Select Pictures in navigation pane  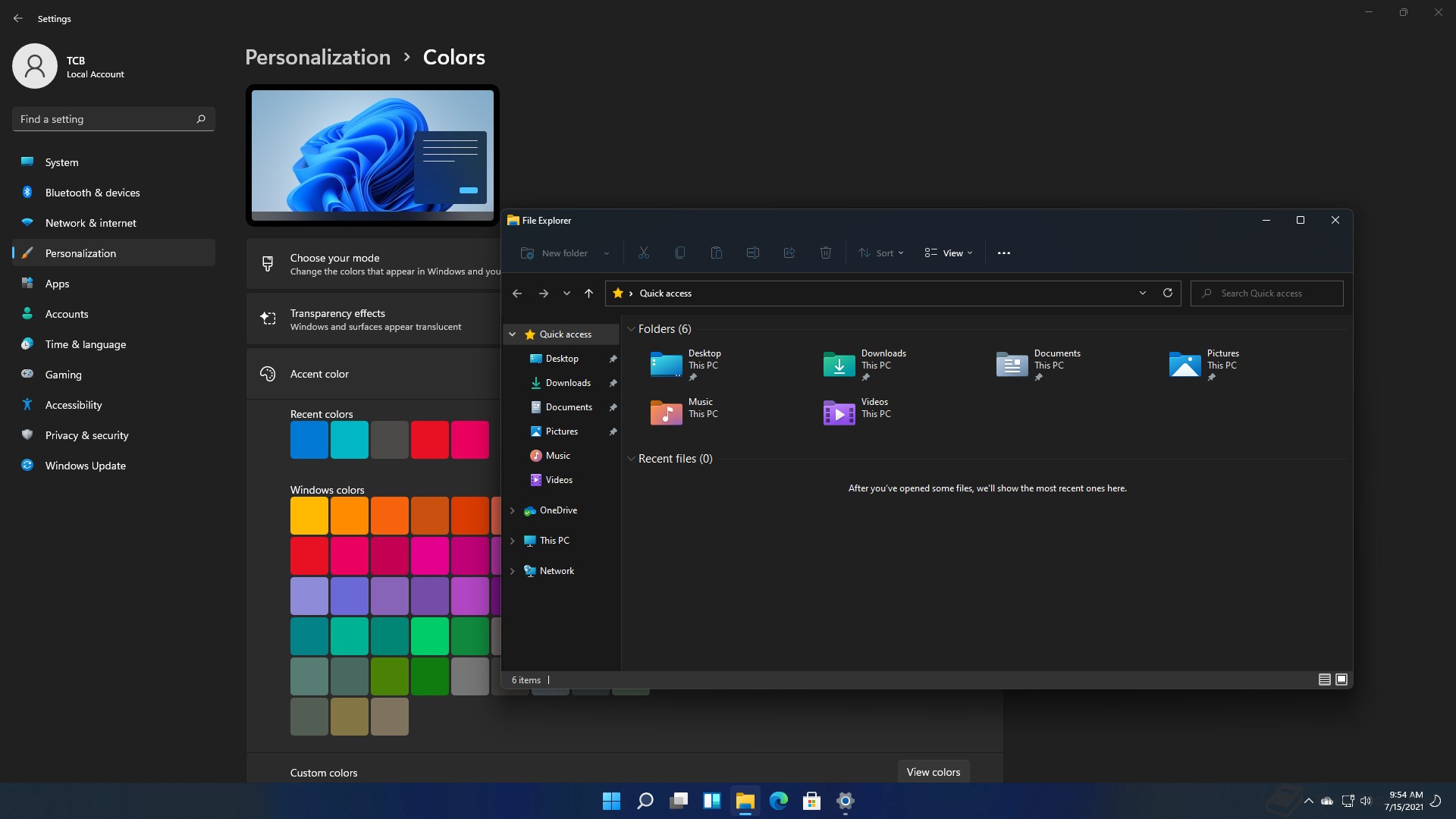pyautogui.click(x=562, y=431)
